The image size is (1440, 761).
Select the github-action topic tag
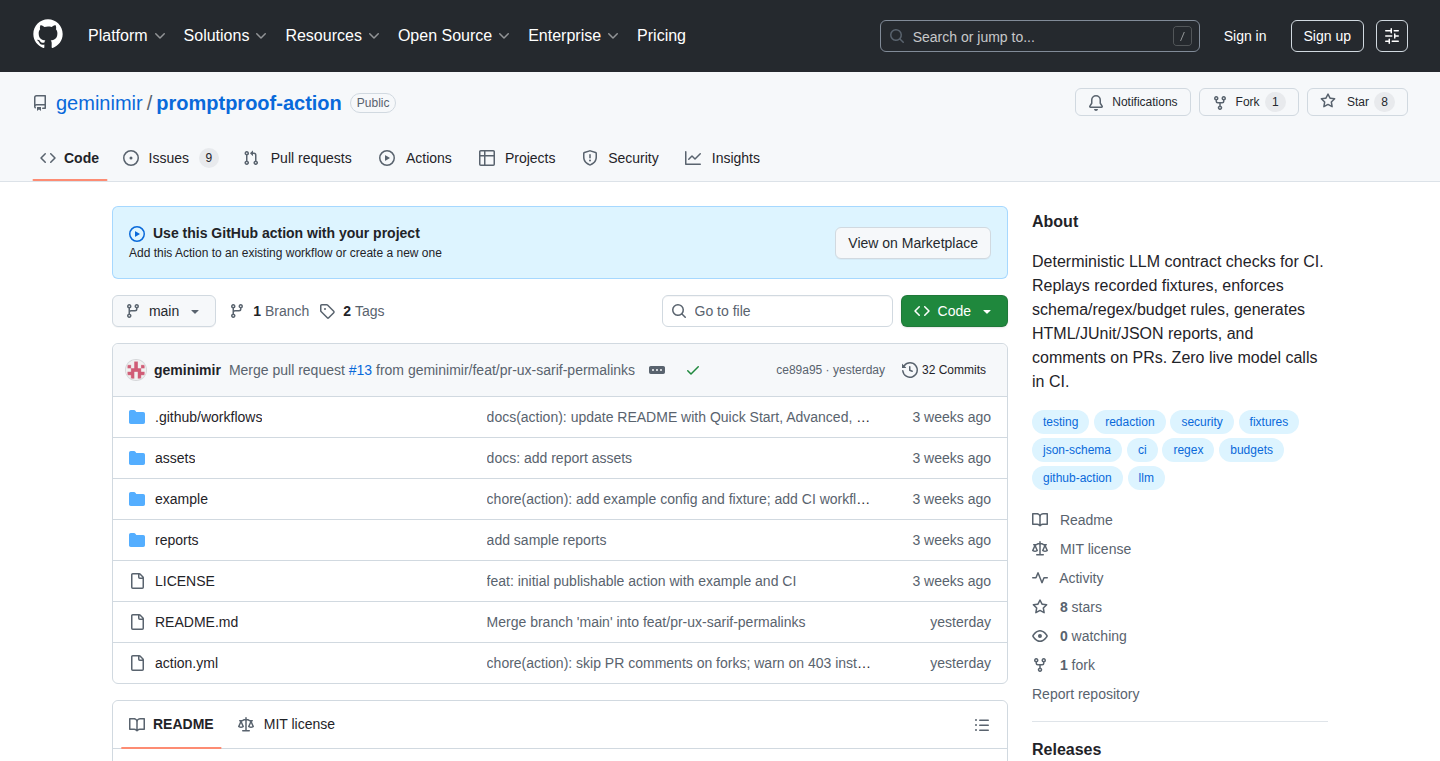[1077, 478]
